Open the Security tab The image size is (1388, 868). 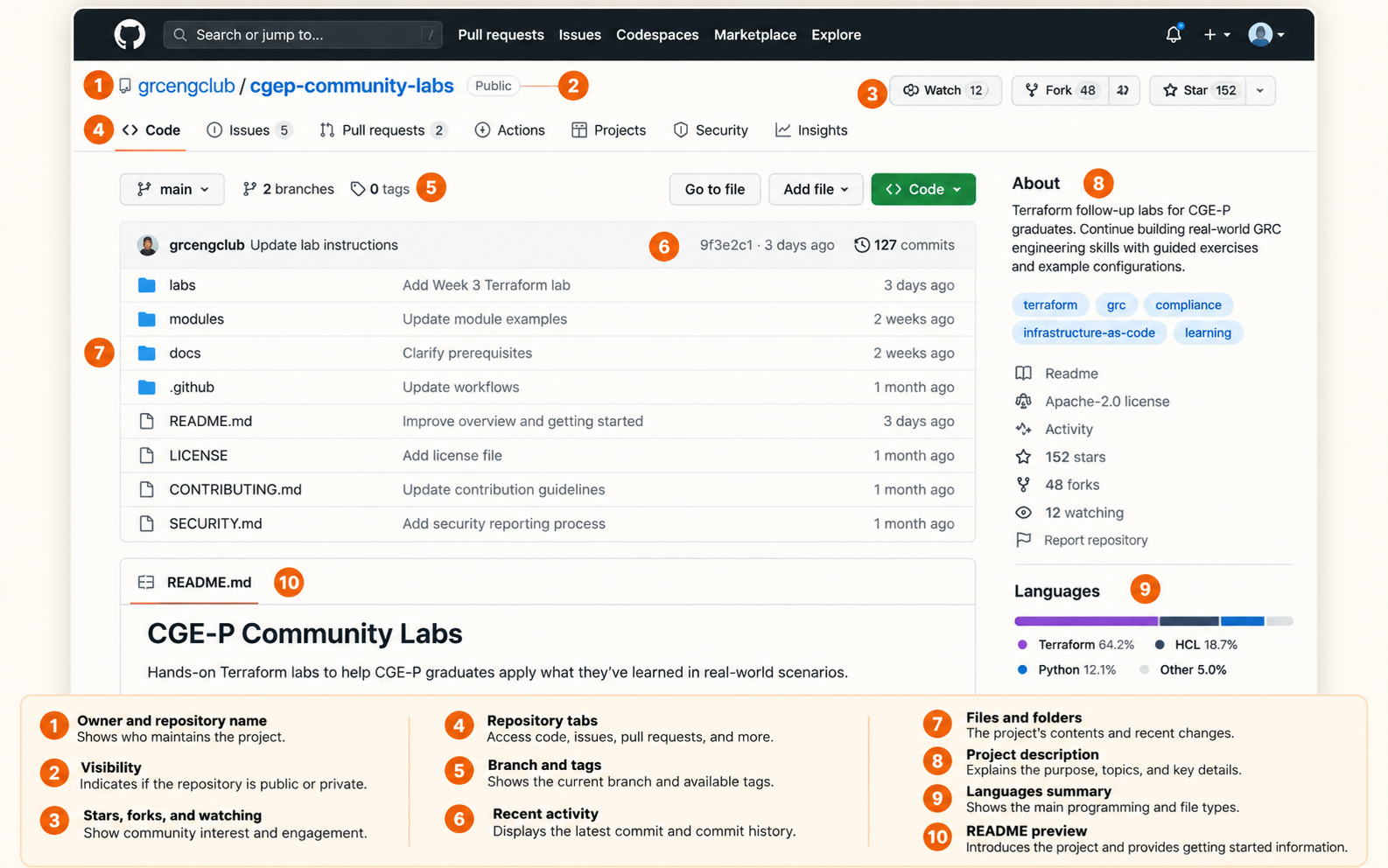click(x=711, y=130)
